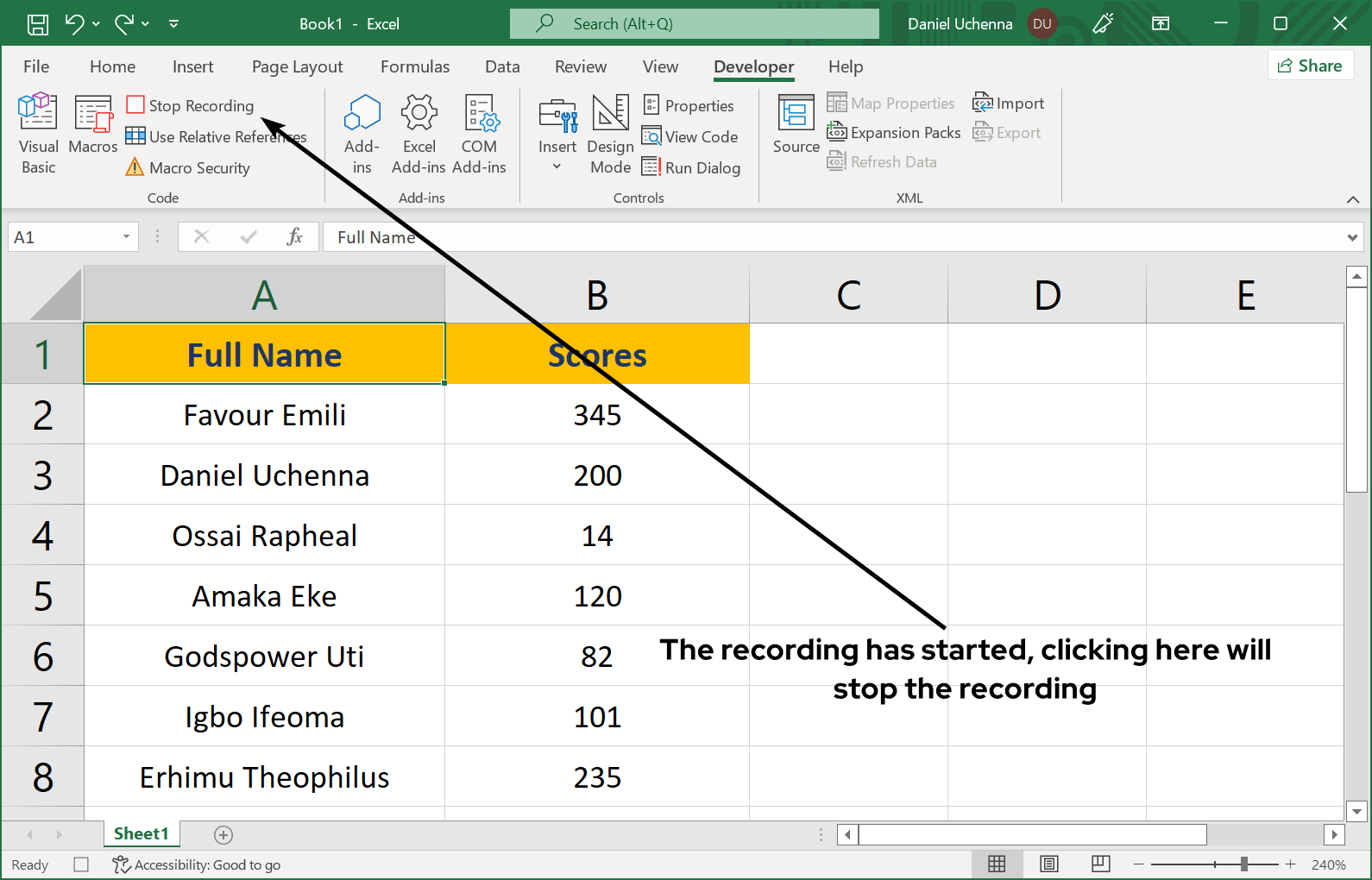Adjust the zoom slider handle
This screenshot has height=880, width=1372.
pos(1243,864)
